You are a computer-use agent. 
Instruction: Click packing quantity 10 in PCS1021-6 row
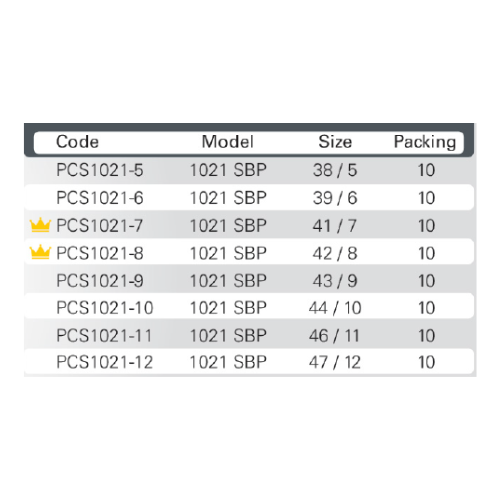426,198
